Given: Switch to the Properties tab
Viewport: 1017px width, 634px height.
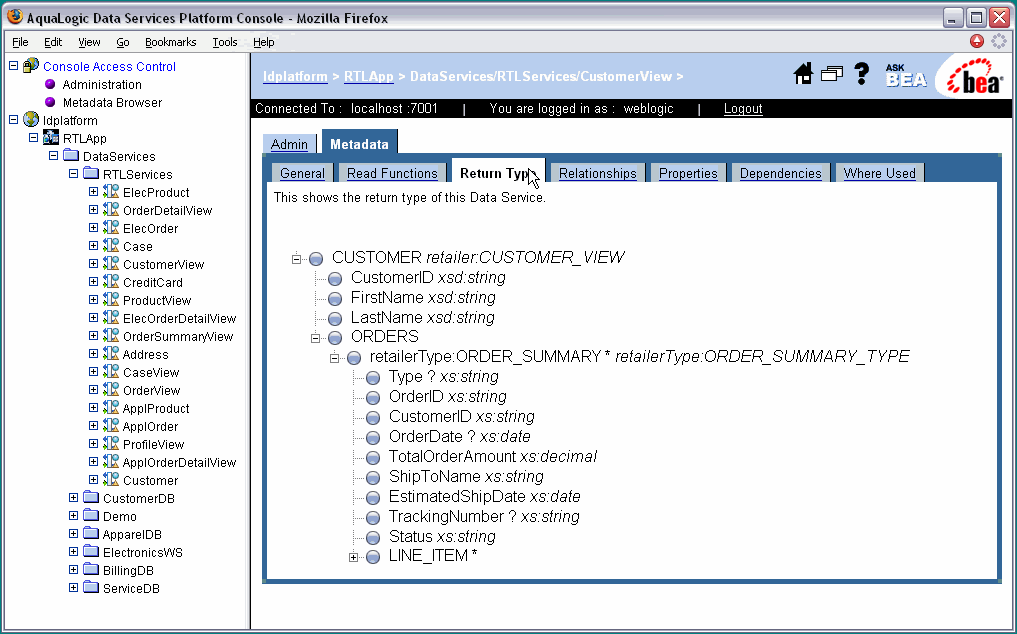Looking at the screenshot, I should (x=688, y=173).
